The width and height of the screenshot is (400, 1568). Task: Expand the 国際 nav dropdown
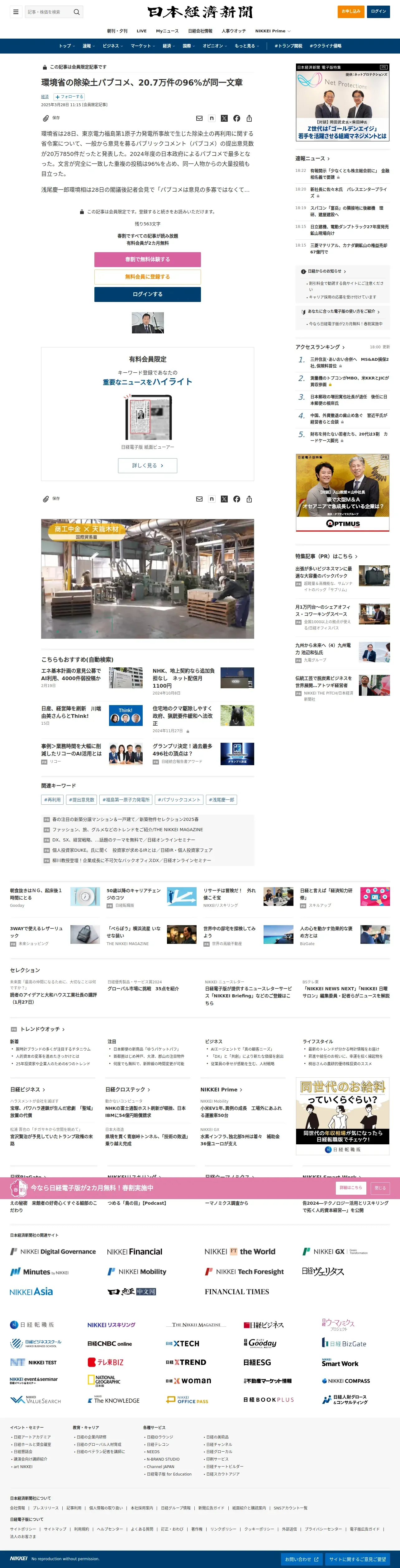tap(189, 46)
